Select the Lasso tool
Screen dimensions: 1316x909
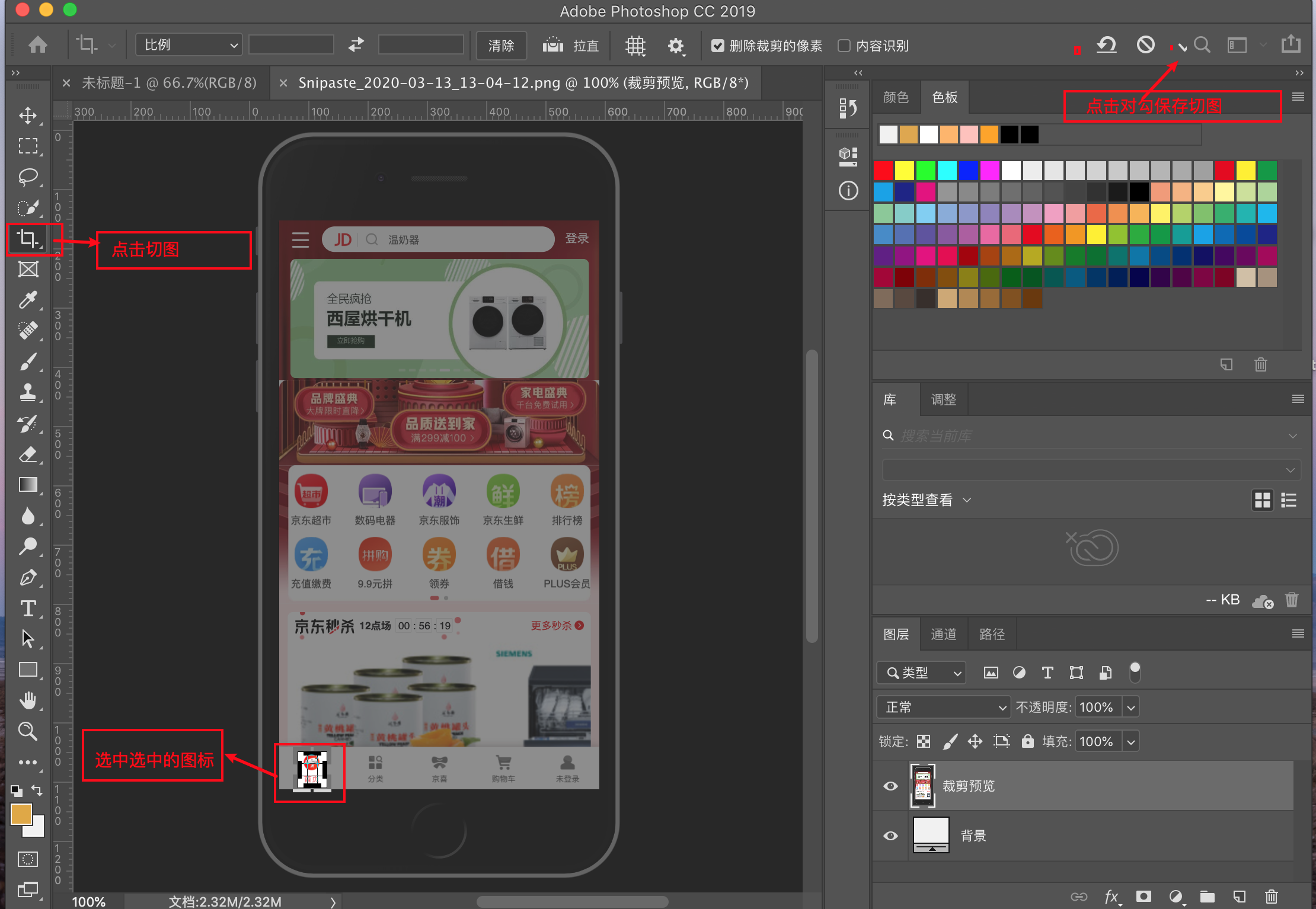(28, 177)
